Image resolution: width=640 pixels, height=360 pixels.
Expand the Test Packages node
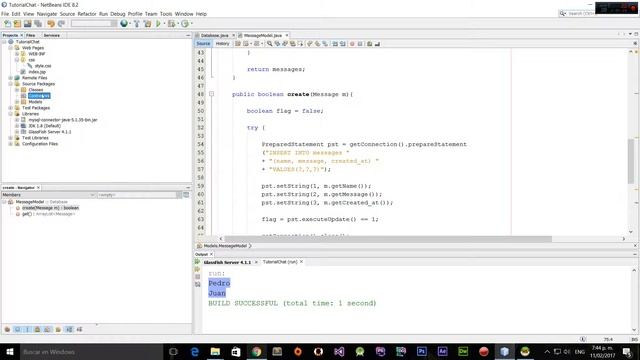(x=11, y=108)
